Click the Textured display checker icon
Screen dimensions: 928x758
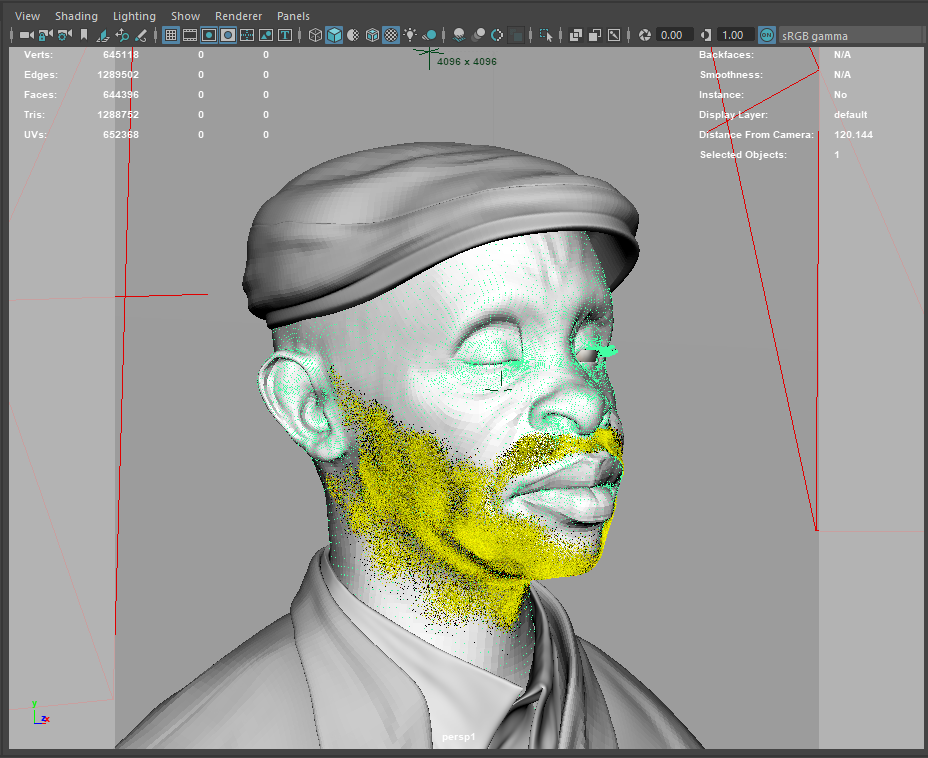[x=391, y=36]
